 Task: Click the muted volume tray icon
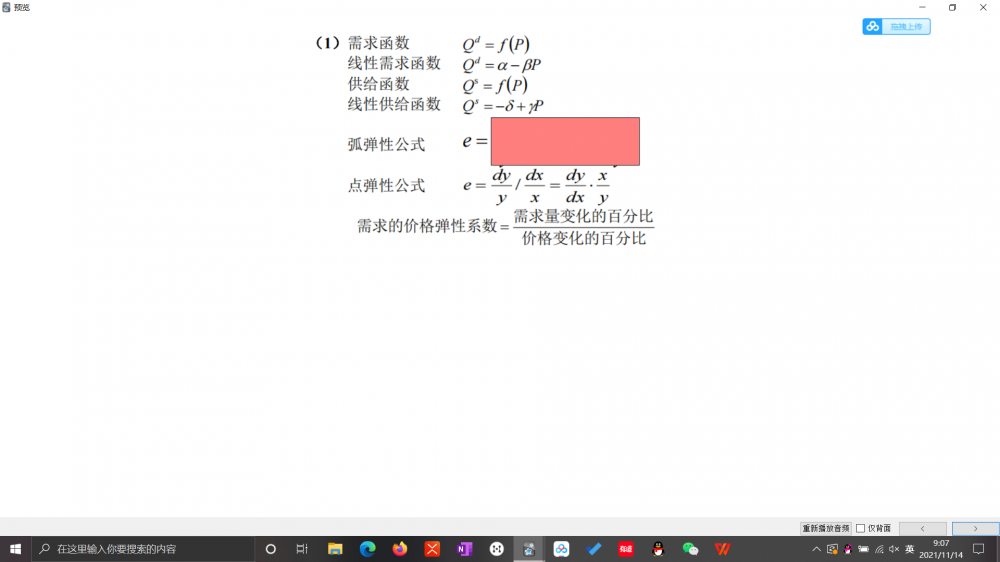[894, 549]
